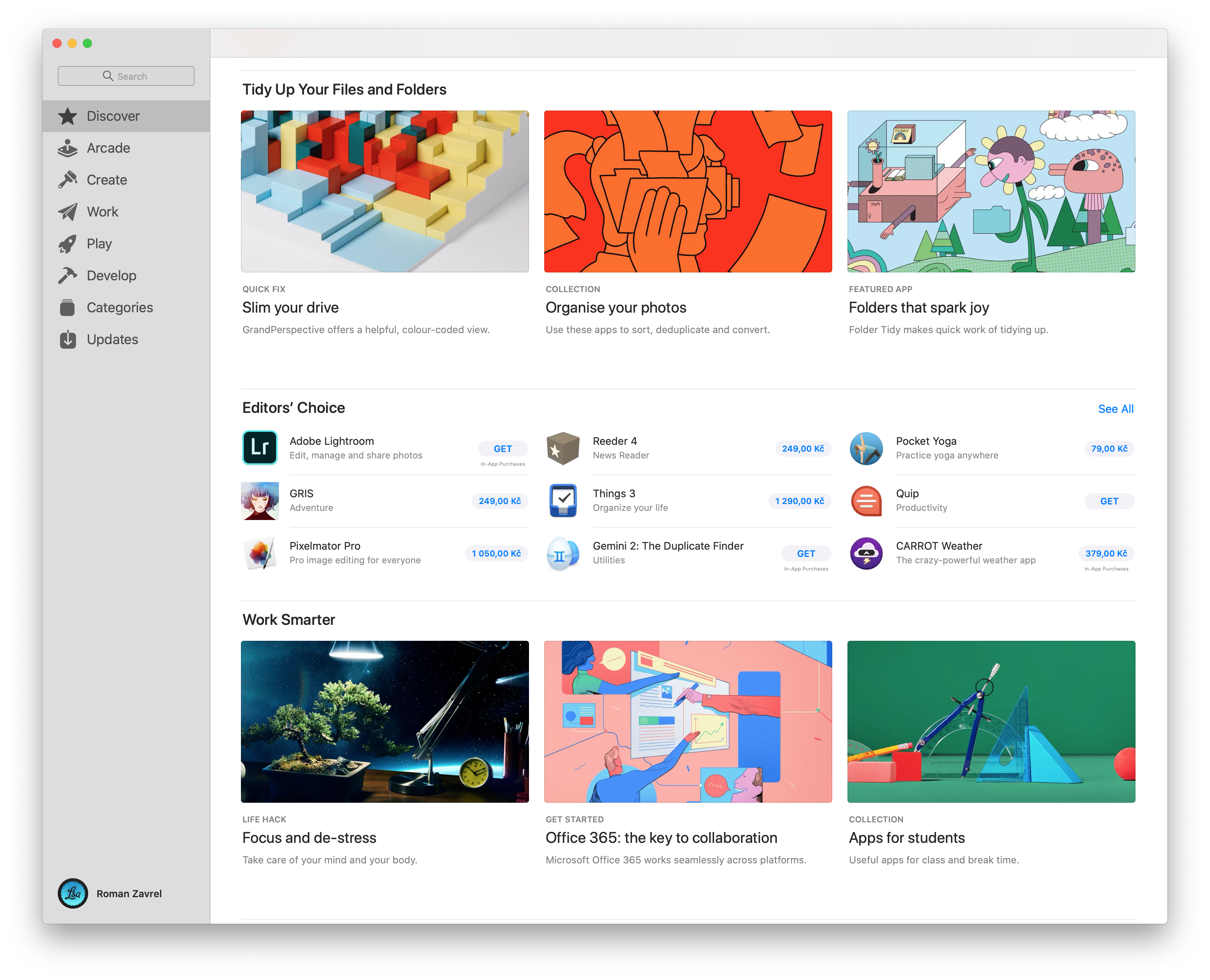Viewport: 1210px width, 980px height.
Task: Open the Arcade joystick icon
Action: click(68, 148)
